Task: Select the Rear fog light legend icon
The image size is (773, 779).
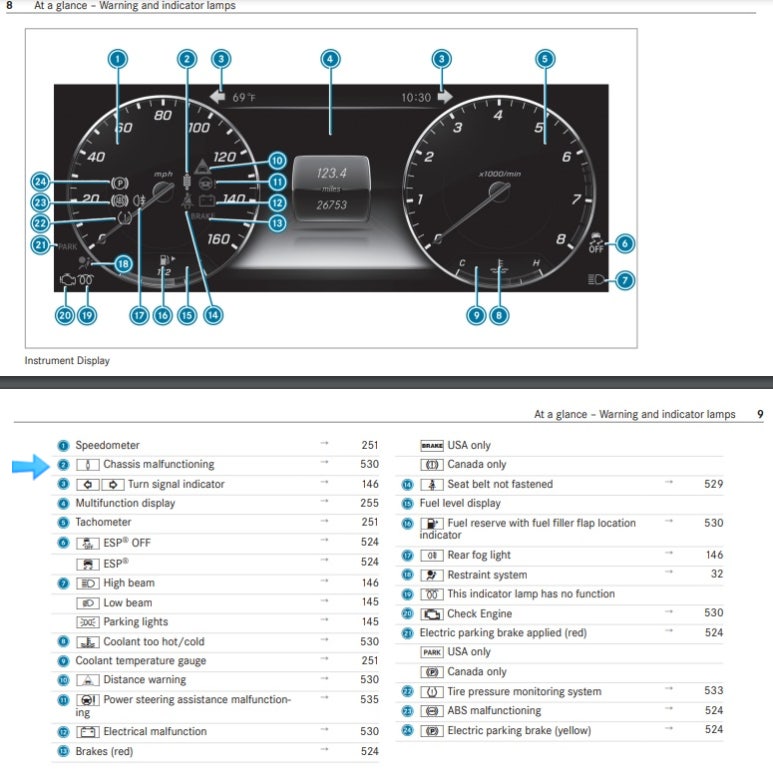Action: pos(432,555)
